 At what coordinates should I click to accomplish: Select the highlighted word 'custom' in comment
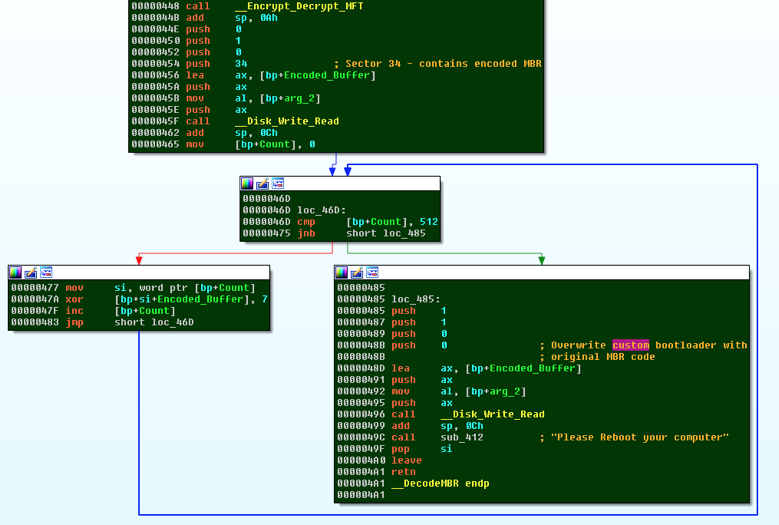630,345
